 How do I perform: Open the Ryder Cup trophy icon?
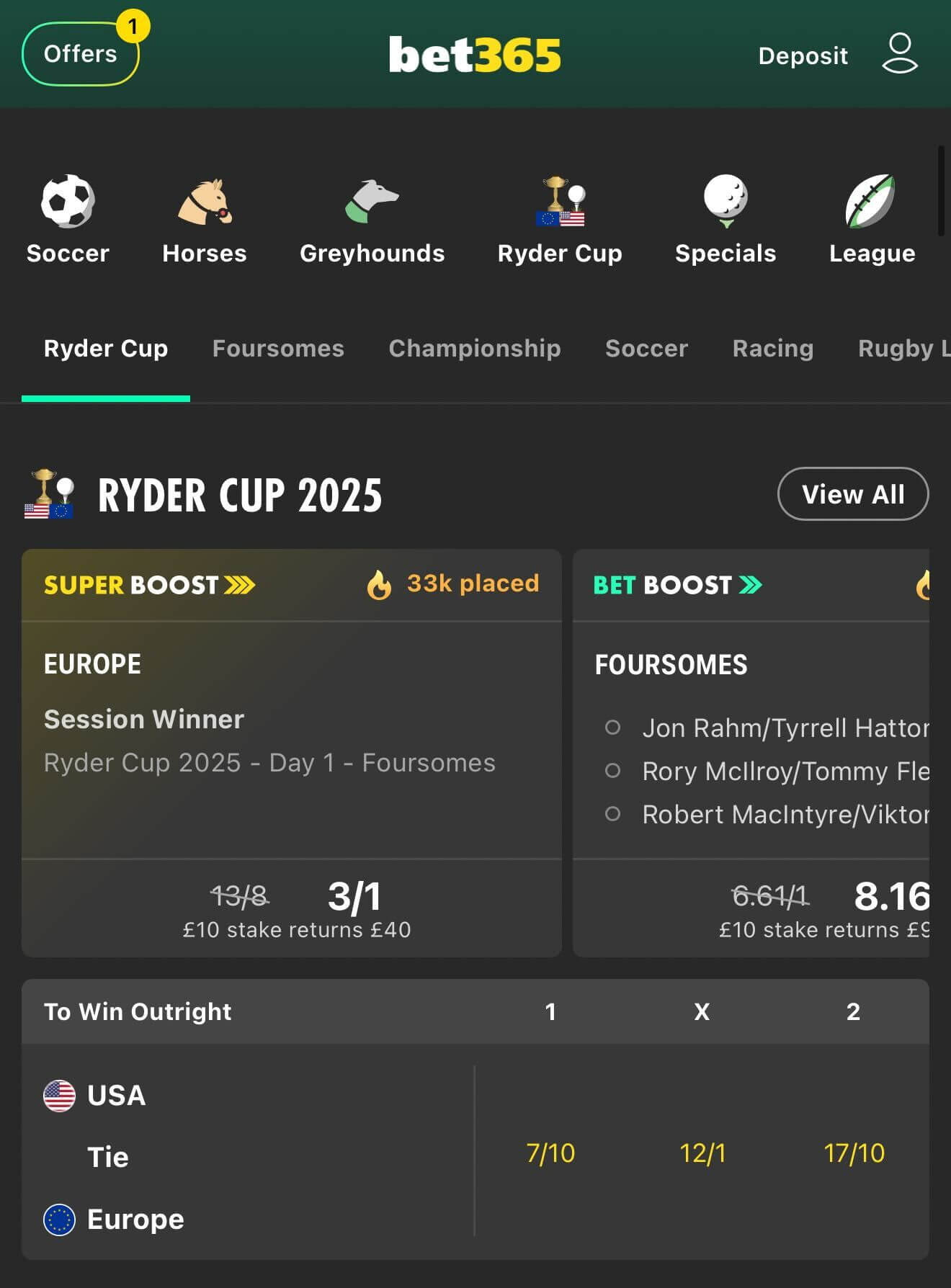[x=560, y=202]
